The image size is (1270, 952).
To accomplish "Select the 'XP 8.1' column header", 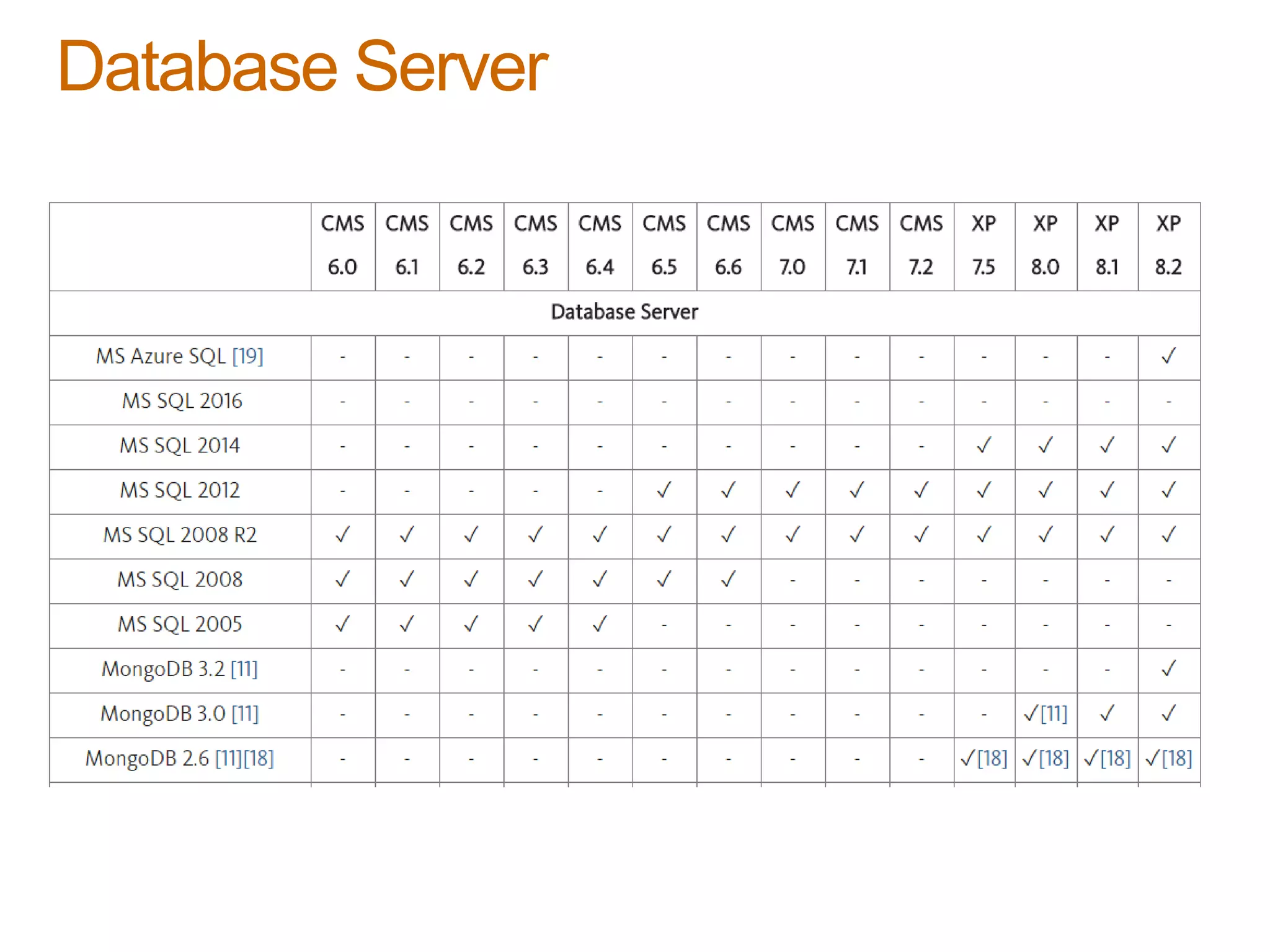I will pyautogui.click(x=1108, y=246).
